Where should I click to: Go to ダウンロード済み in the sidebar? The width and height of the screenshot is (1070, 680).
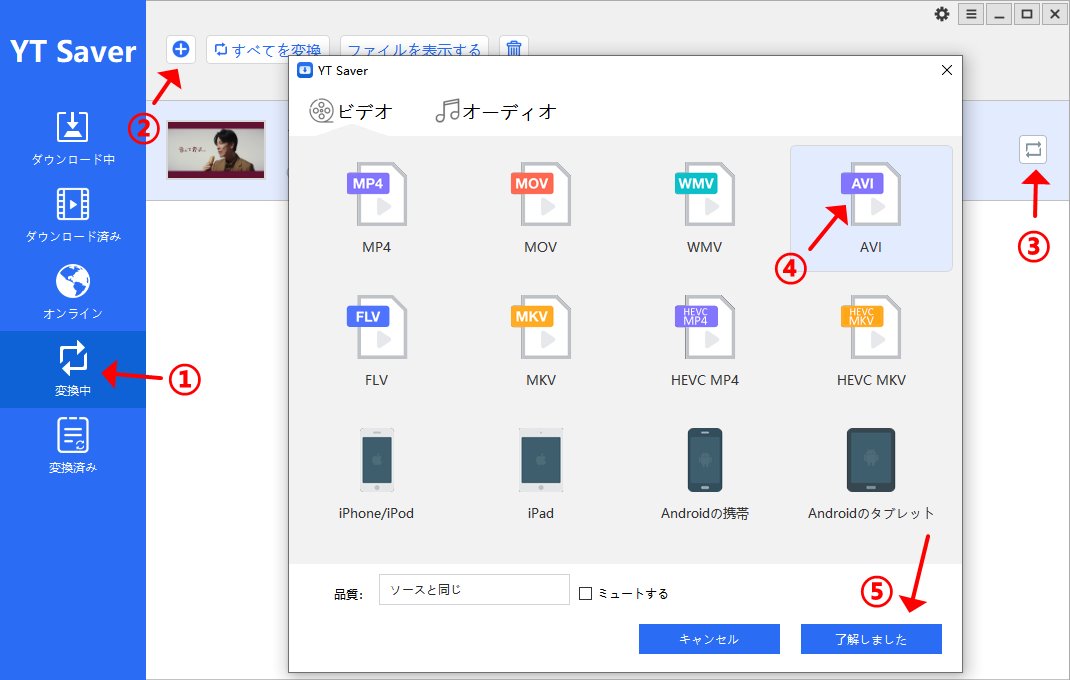73,215
